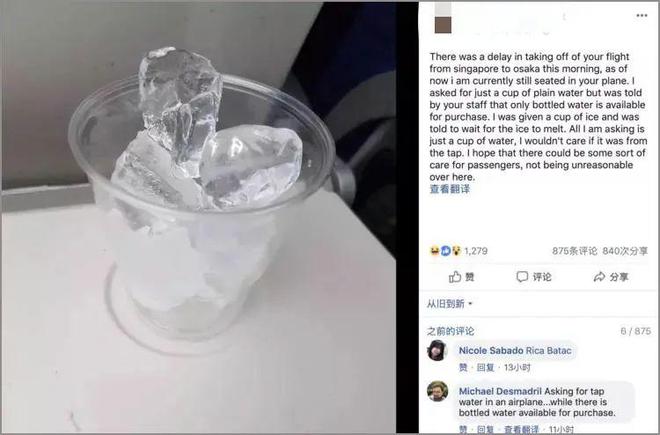Image resolution: width=660 pixels, height=435 pixels.
Task: Open the 840次分享 shares count
Action: pos(625,251)
